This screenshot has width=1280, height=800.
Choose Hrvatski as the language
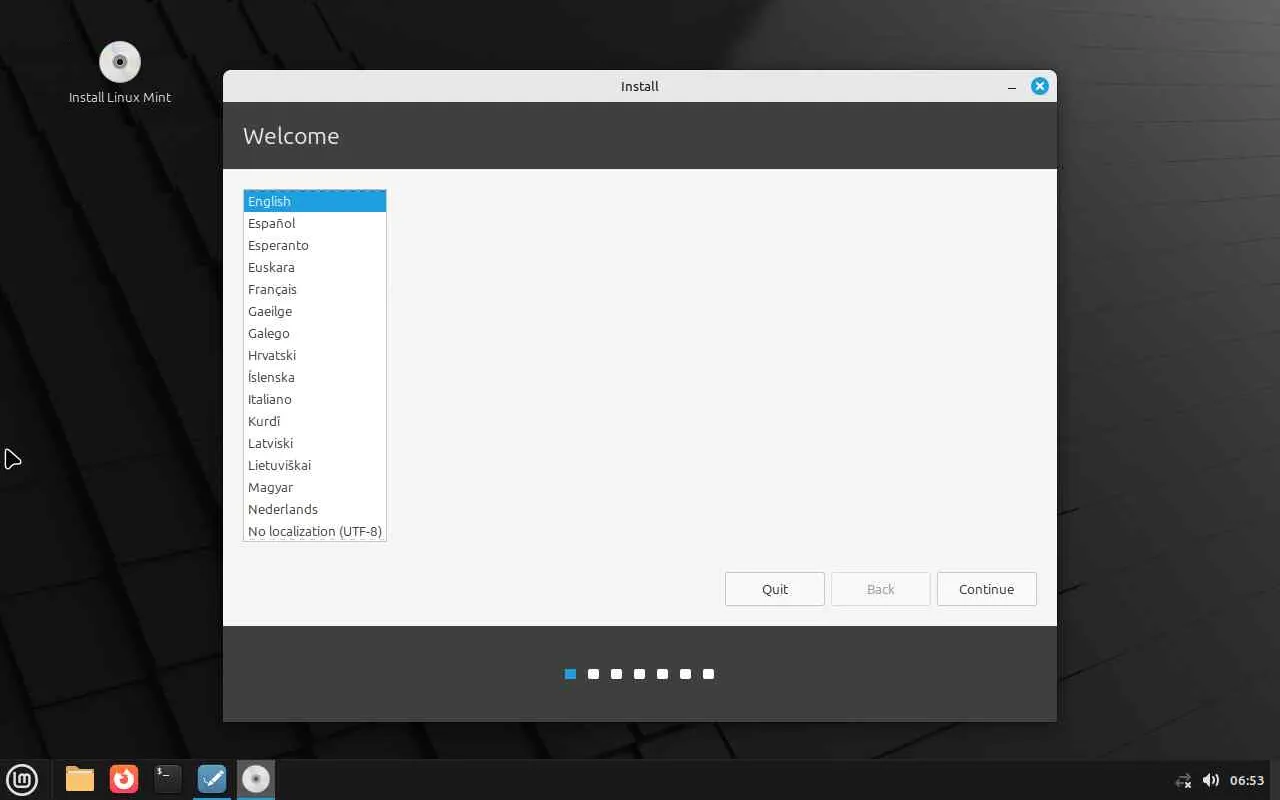click(315, 355)
